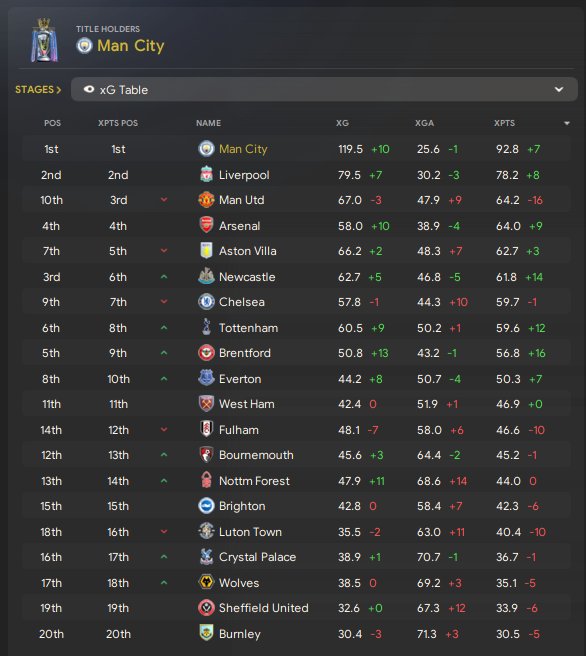Click the Man City crest beside title holders
The image size is (586, 656).
(x=84, y=45)
